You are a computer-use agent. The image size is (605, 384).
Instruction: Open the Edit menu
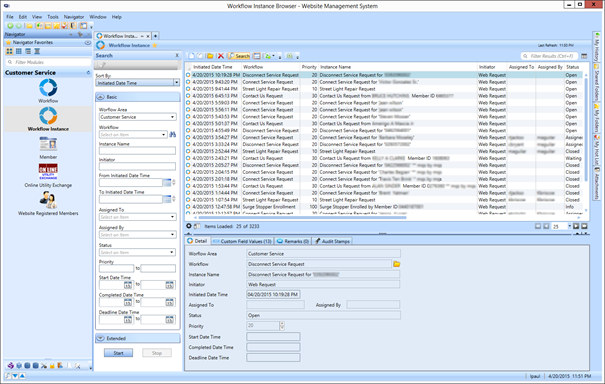point(23,17)
